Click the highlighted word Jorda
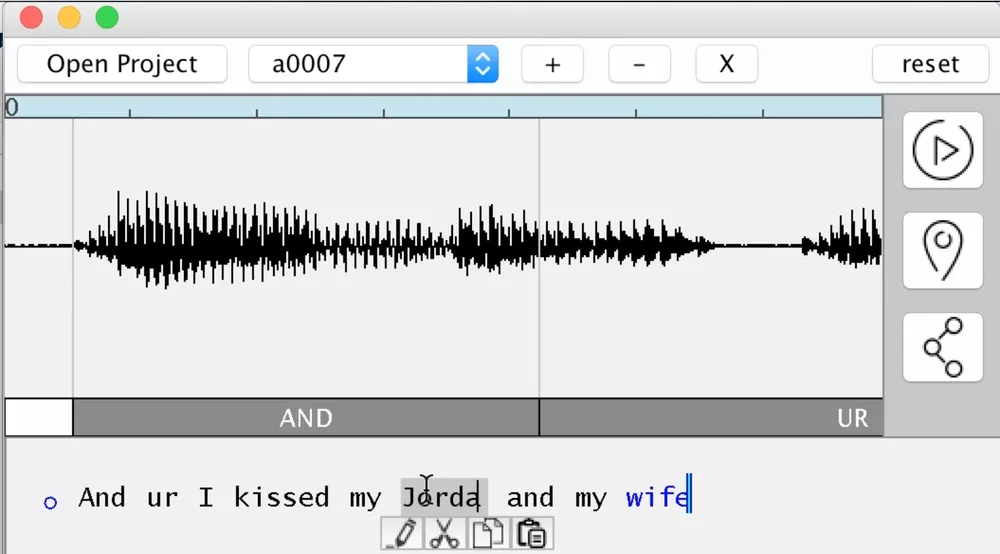1000x554 pixels. coord(443,497)
